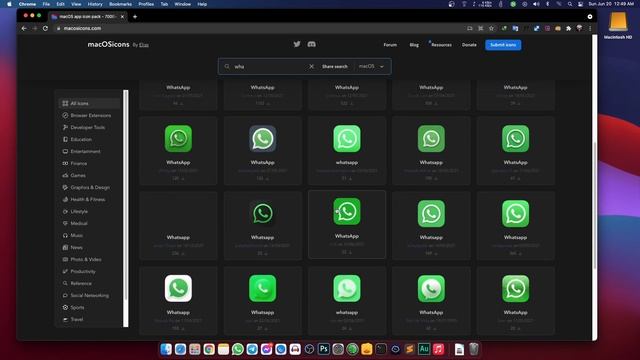Open the Resources link
The height and width of the screenshot is (360, 640).
tap(441, 45)
